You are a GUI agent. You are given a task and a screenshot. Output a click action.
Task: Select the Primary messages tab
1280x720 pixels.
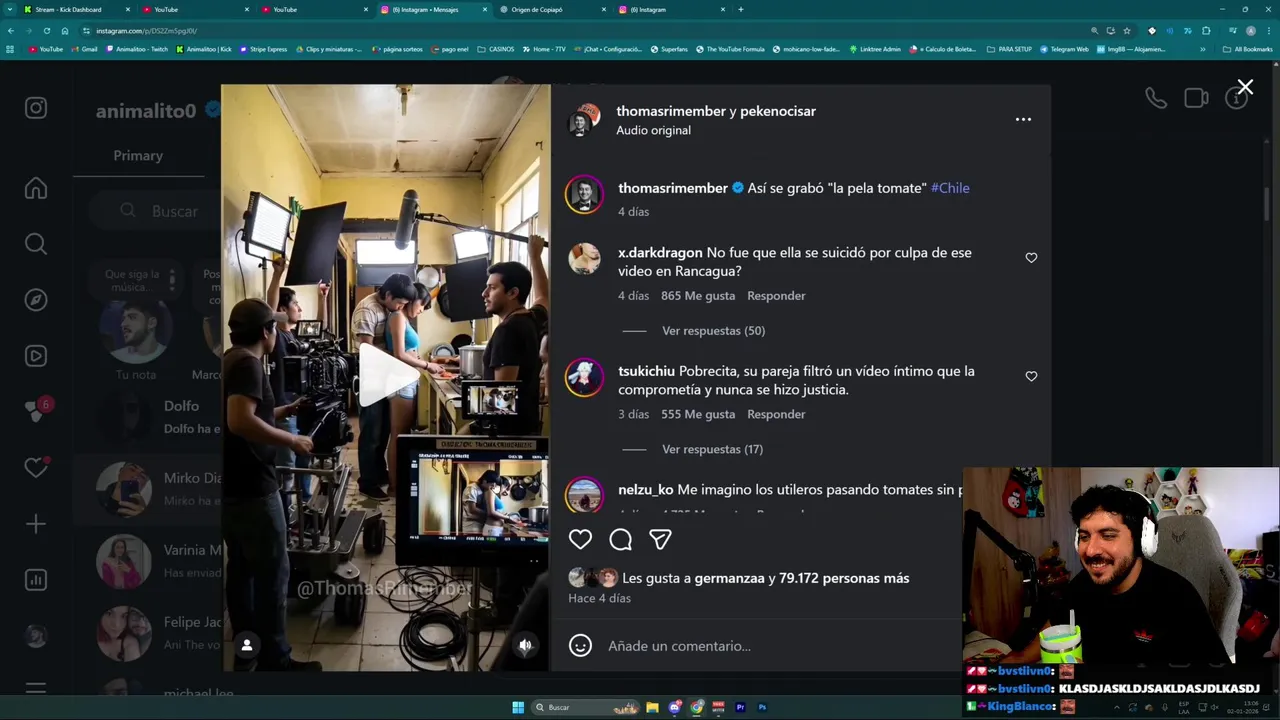tap(138, 156)
